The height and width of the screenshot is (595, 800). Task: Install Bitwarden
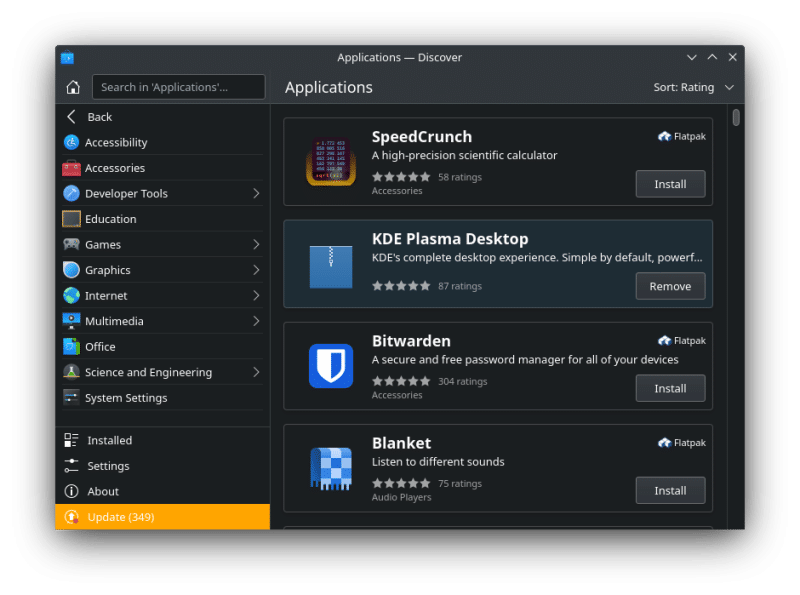[670, 388]
